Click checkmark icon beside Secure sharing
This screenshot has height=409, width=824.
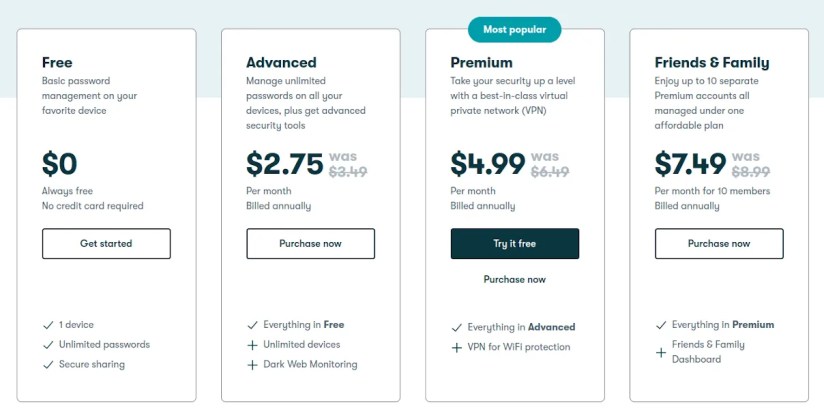click(48, 365)
